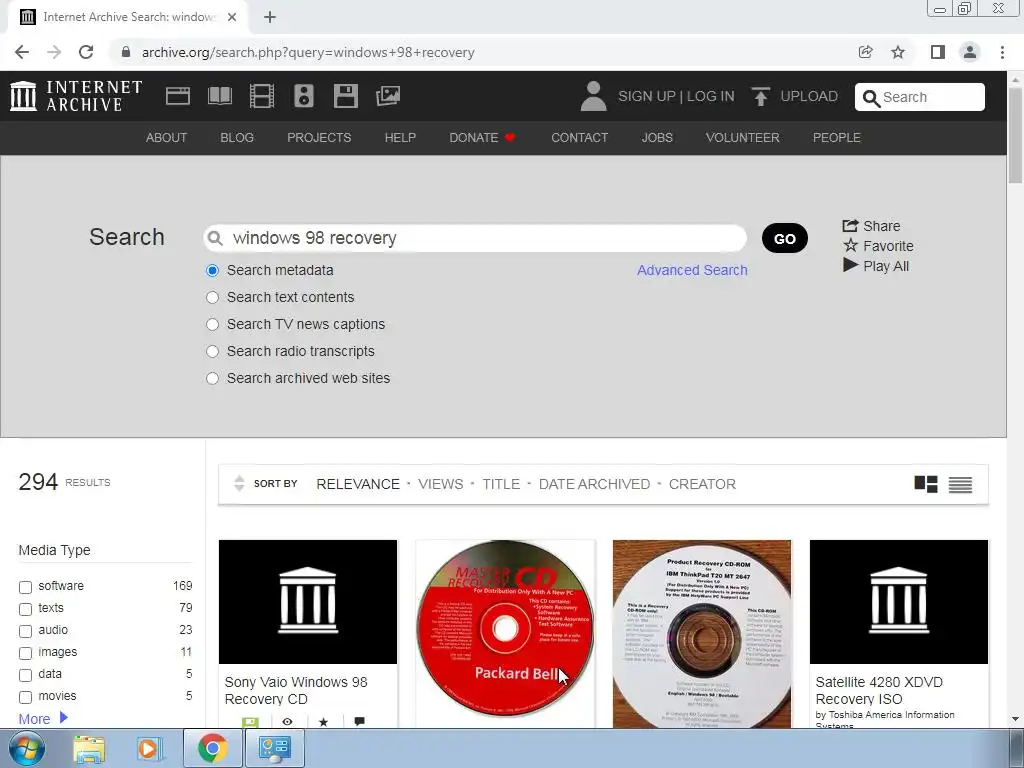This screenshot has height=768, width=1024.
Task: Open the BLOG menu item
Action: pos(237,138)
